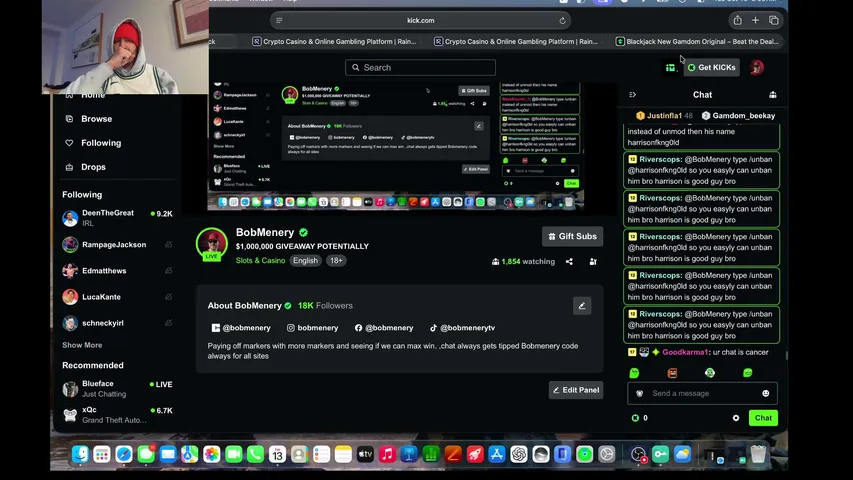Click BobMenery live avatar

[x=212, y=244]
